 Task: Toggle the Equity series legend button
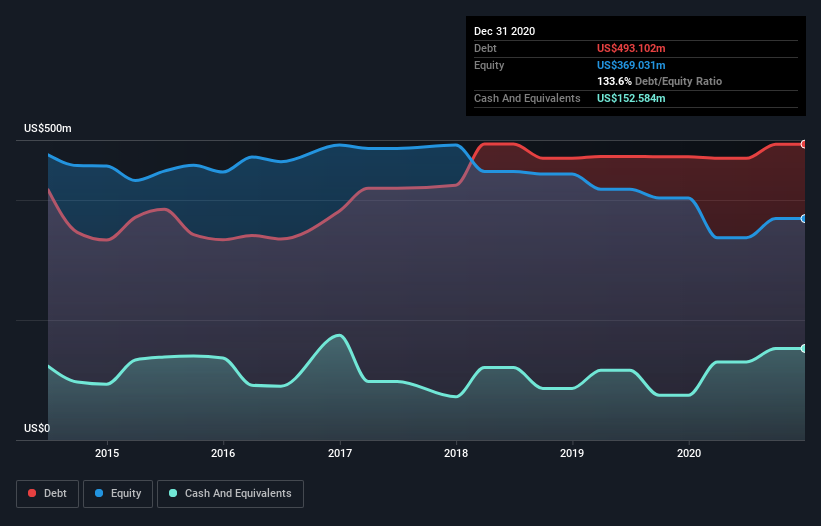point(118,494)
